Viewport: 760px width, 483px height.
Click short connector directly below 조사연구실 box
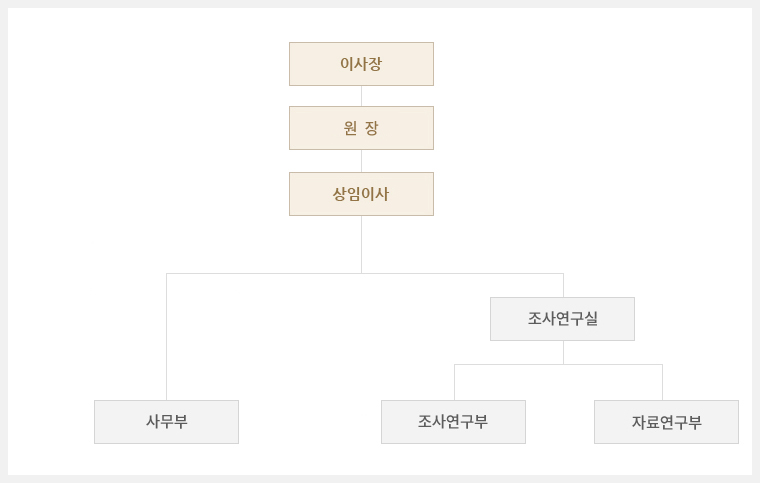pyautogui.click(x=563, y=352)
